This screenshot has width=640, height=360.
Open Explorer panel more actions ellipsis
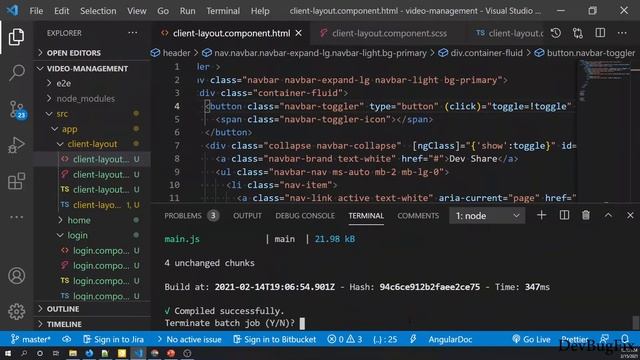coord(133,33)
